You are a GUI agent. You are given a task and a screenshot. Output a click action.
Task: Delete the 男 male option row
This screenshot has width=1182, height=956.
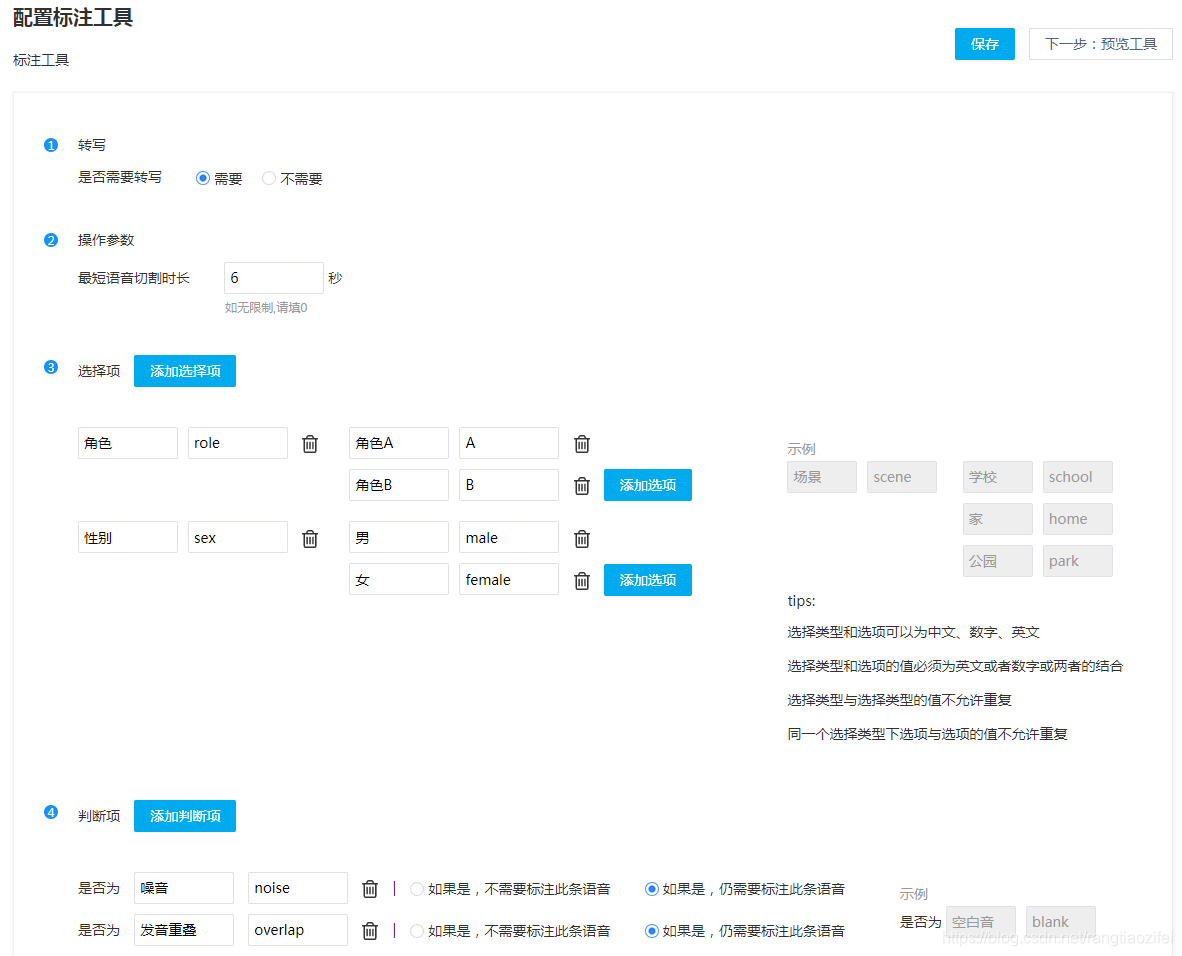581,538
